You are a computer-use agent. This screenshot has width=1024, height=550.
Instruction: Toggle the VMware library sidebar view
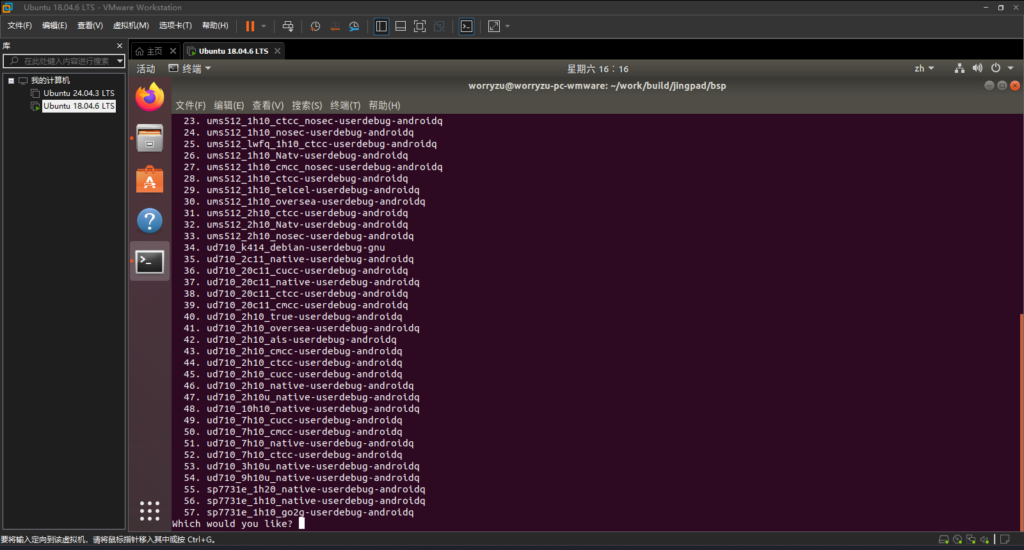point(381,26)
